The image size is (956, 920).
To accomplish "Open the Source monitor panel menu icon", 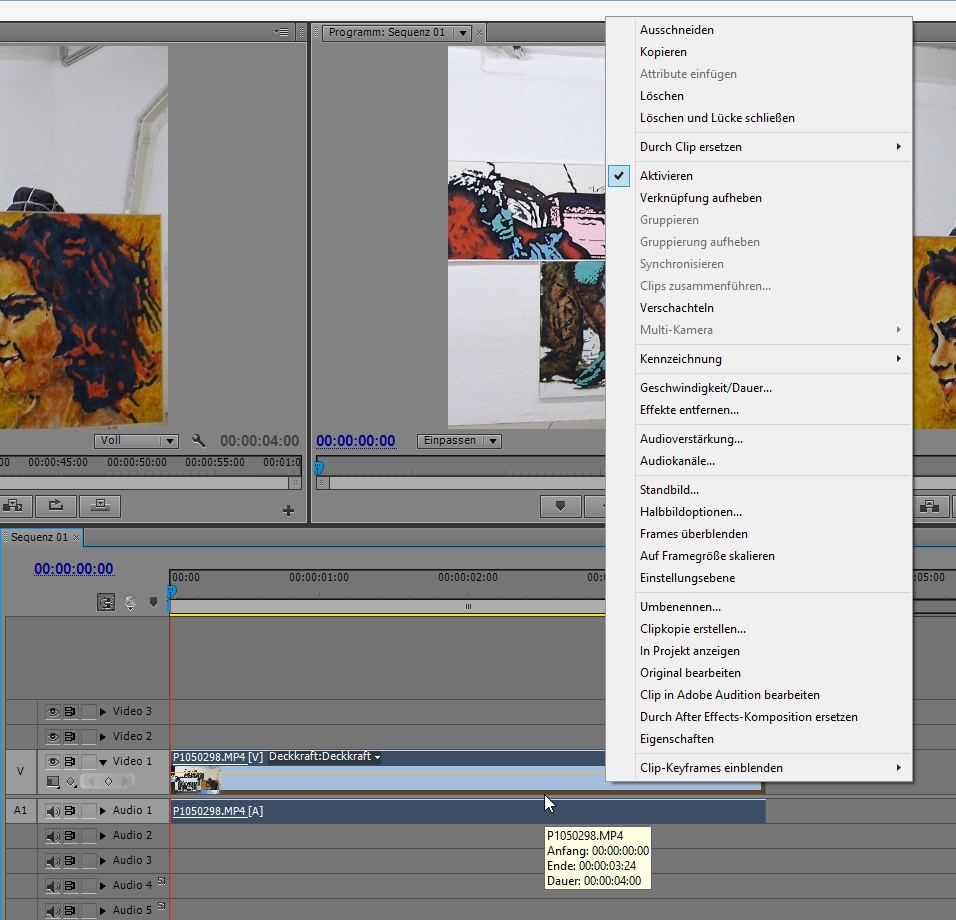I will click(x=281, y=32).
